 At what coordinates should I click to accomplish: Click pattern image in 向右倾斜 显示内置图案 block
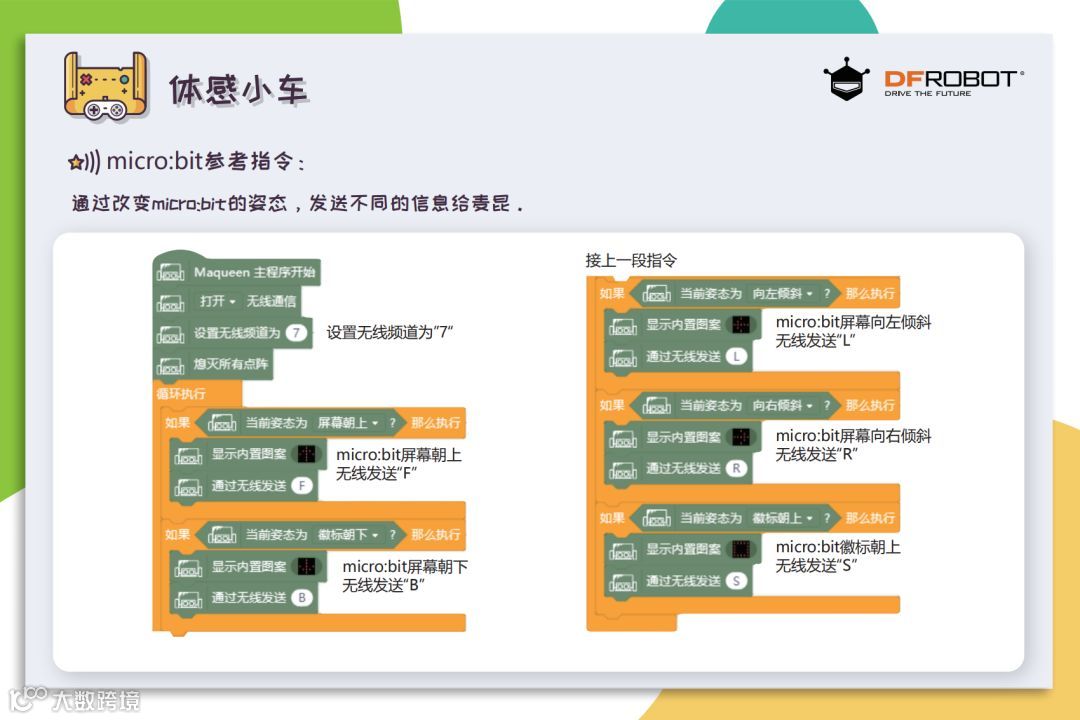coord(741,437)
